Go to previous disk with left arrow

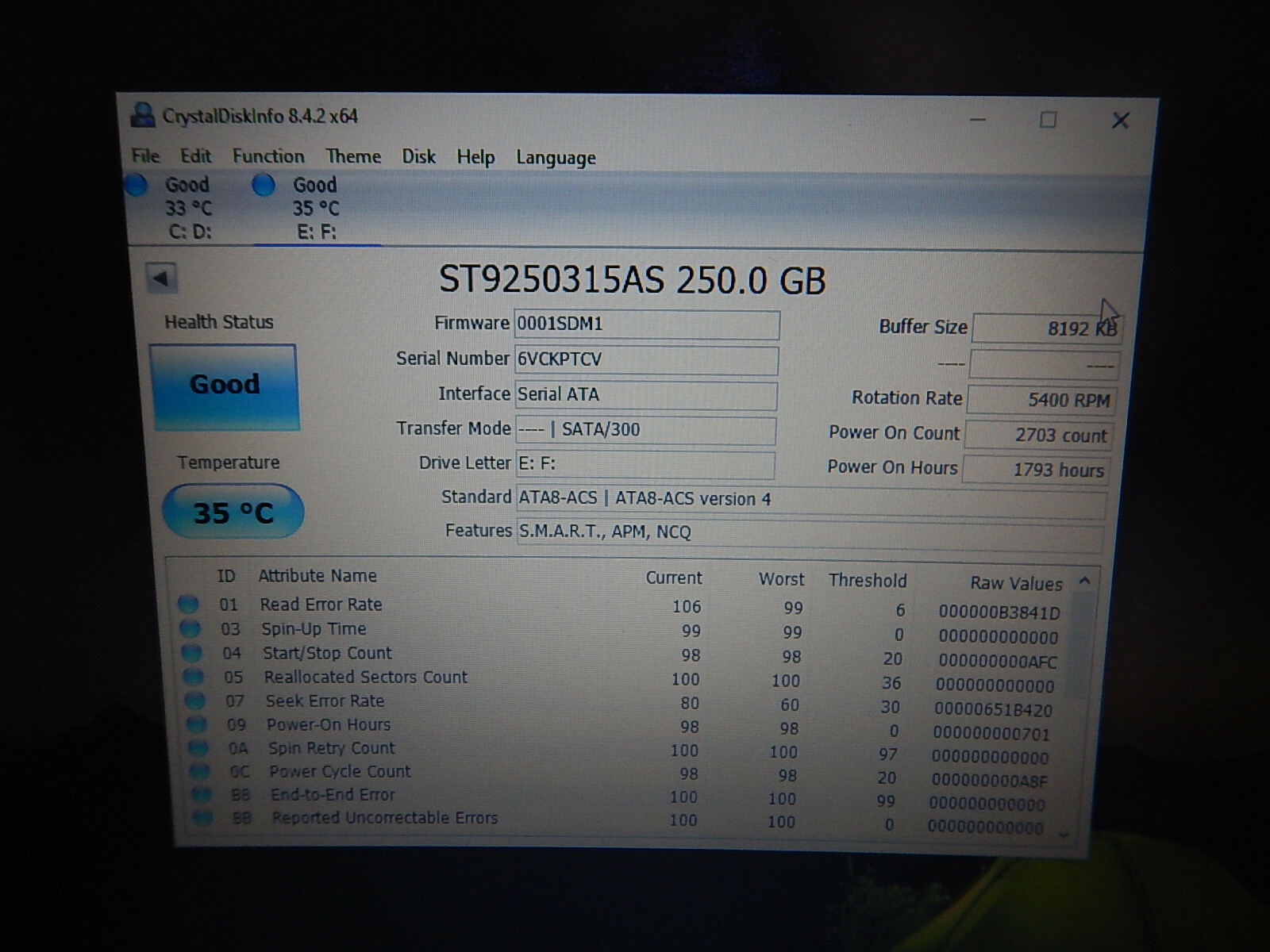click(161, 278)
